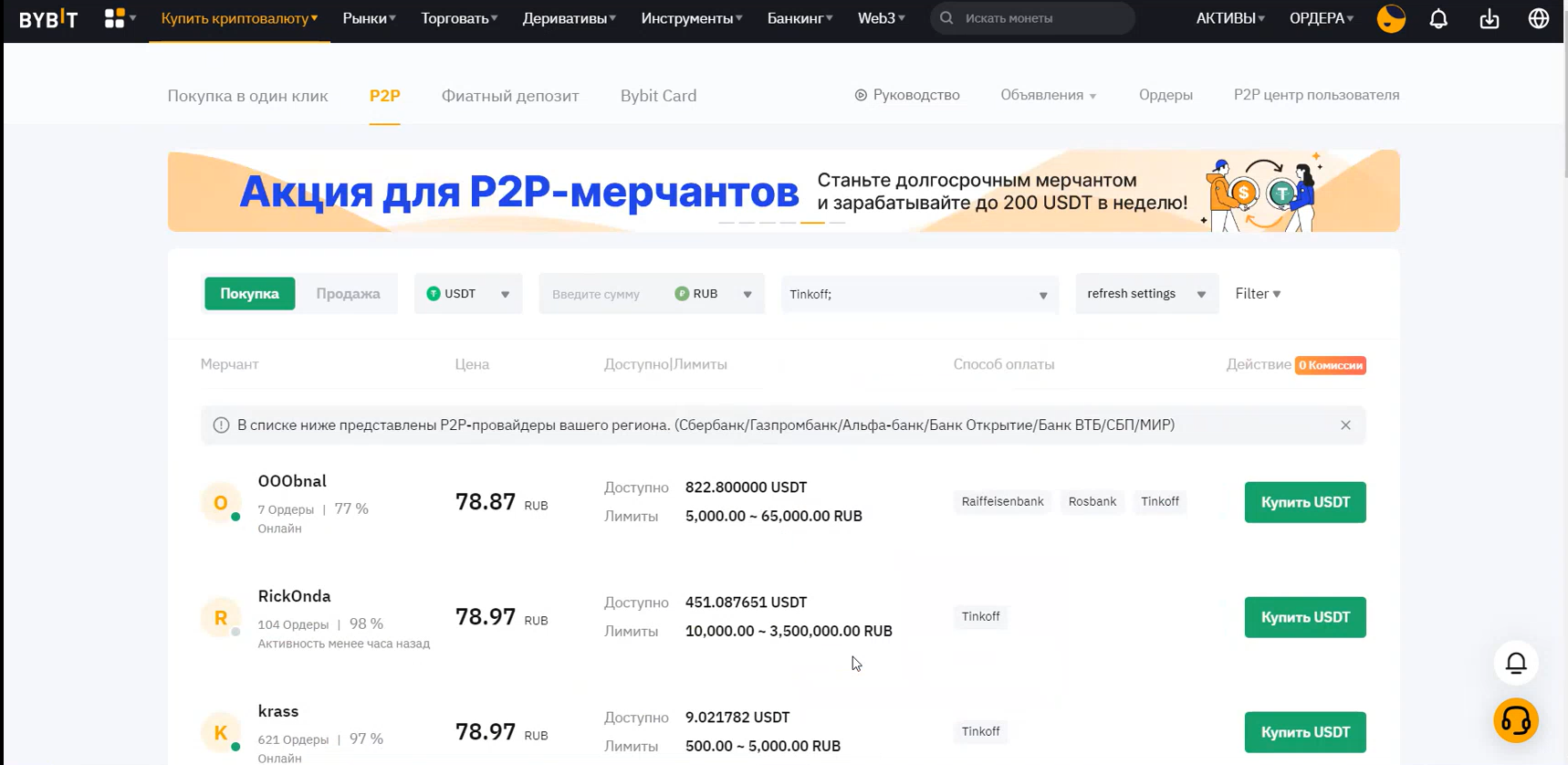This screenshot has height=765, width=1568.
Task: Expand the Tinkoff payment method dropdown
Action: [920, 294]
